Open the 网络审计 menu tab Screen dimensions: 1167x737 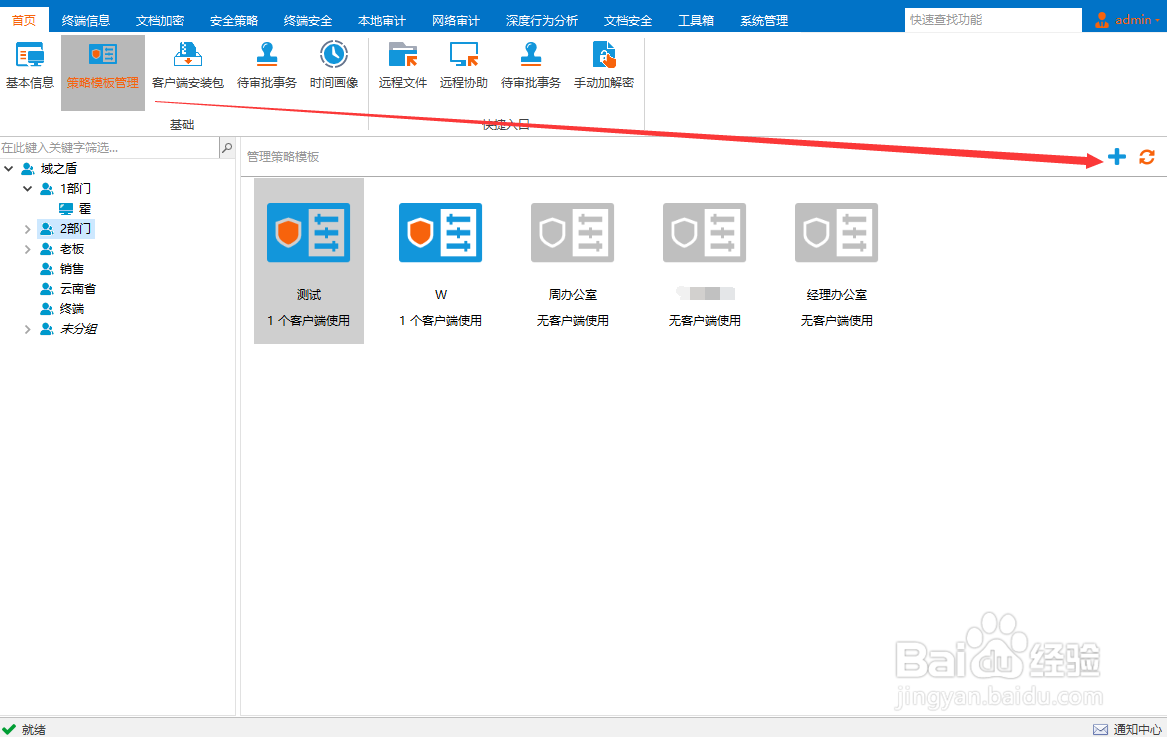[x=456, y=20]
